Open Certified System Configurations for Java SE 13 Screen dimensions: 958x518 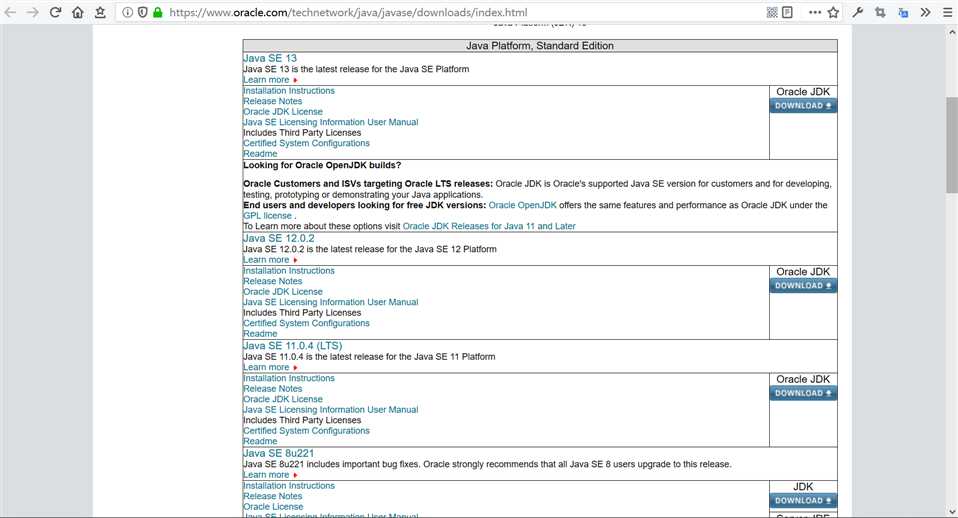[306, 143]
